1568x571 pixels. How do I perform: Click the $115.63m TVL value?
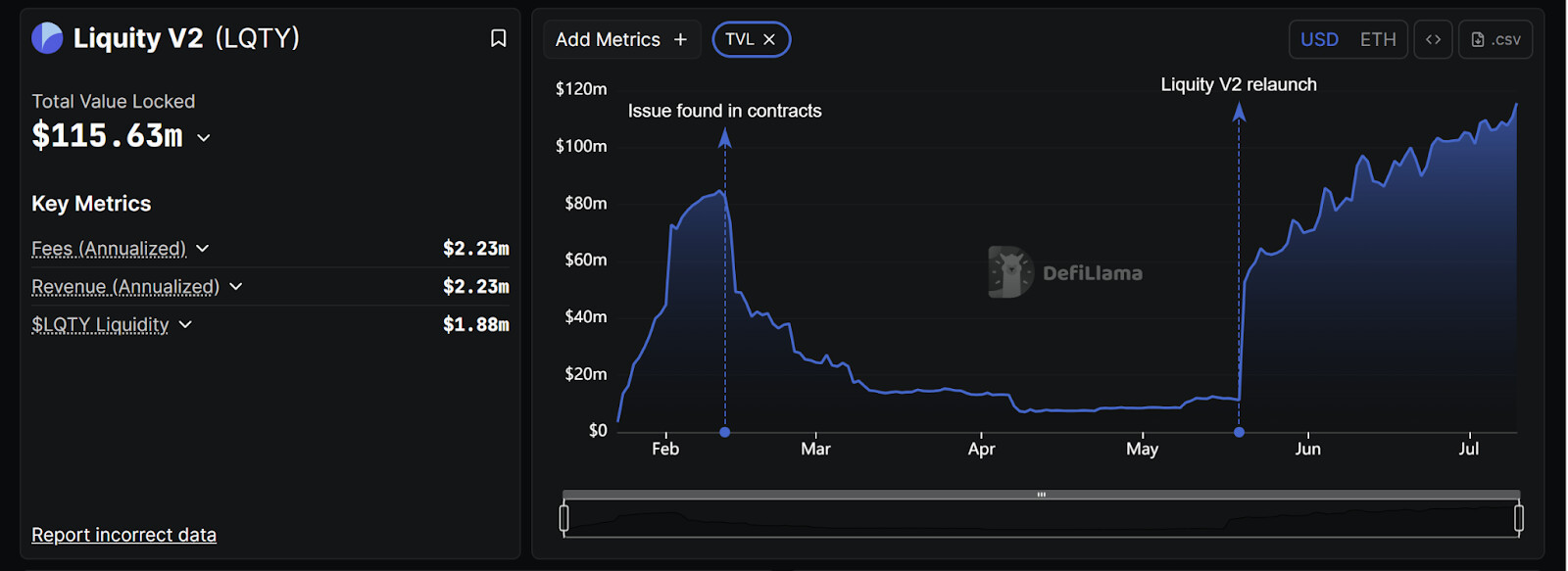[x=107, y=135]
